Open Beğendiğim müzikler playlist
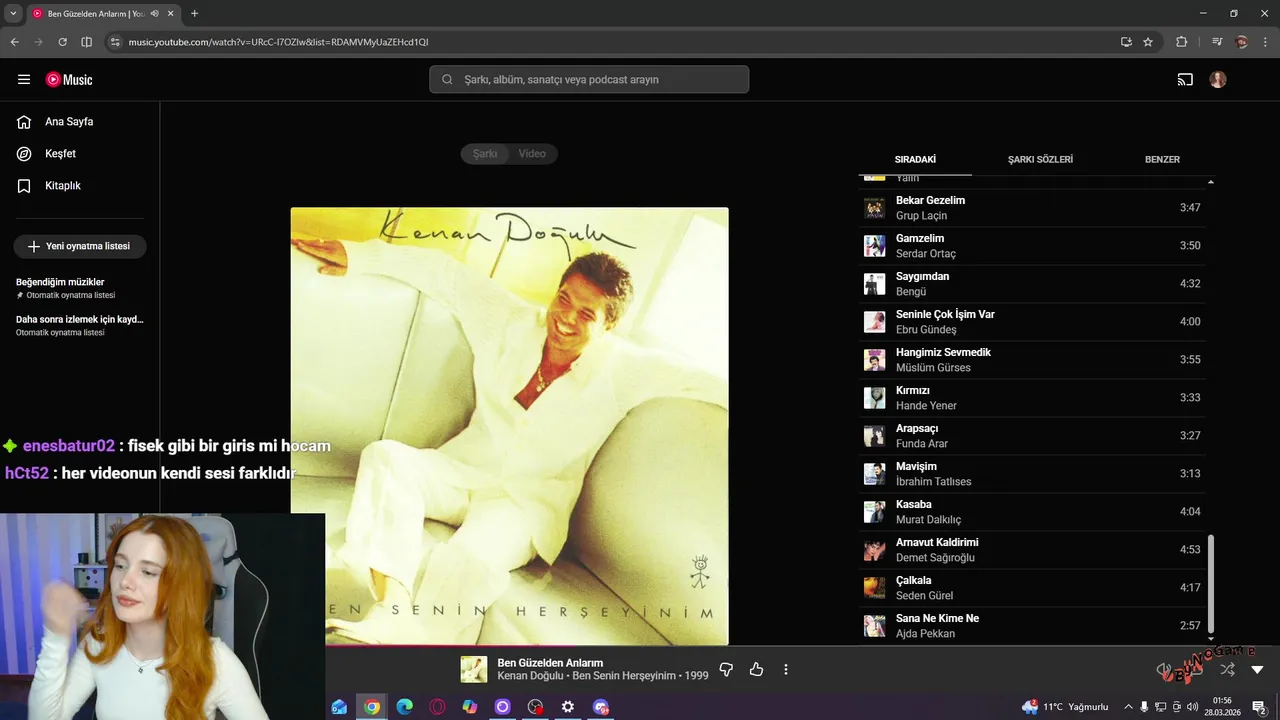 point(80,288)
